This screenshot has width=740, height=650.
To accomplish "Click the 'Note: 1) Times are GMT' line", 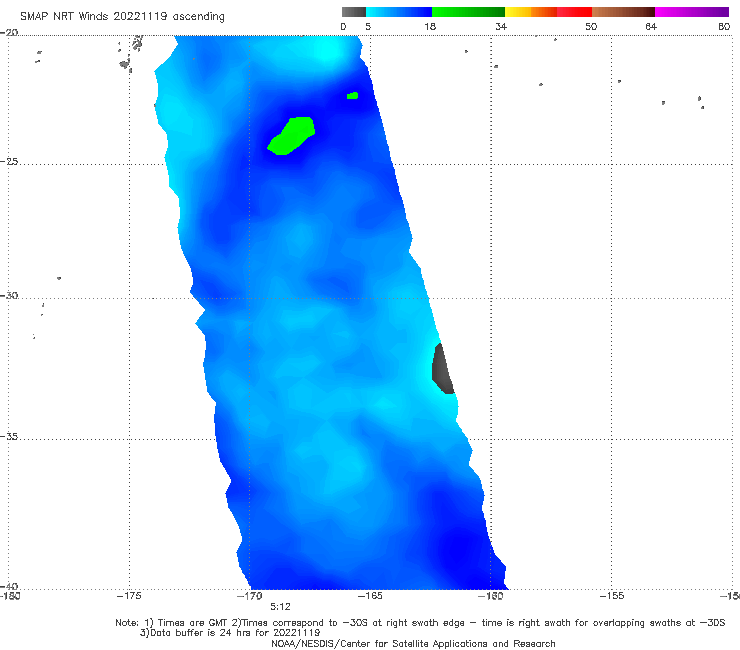I will 420,623.
